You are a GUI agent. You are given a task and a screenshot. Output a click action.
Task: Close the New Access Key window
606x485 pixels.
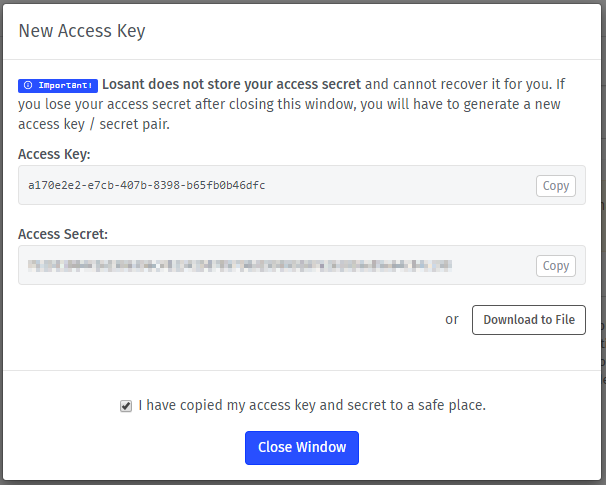(x=302, y=448)
